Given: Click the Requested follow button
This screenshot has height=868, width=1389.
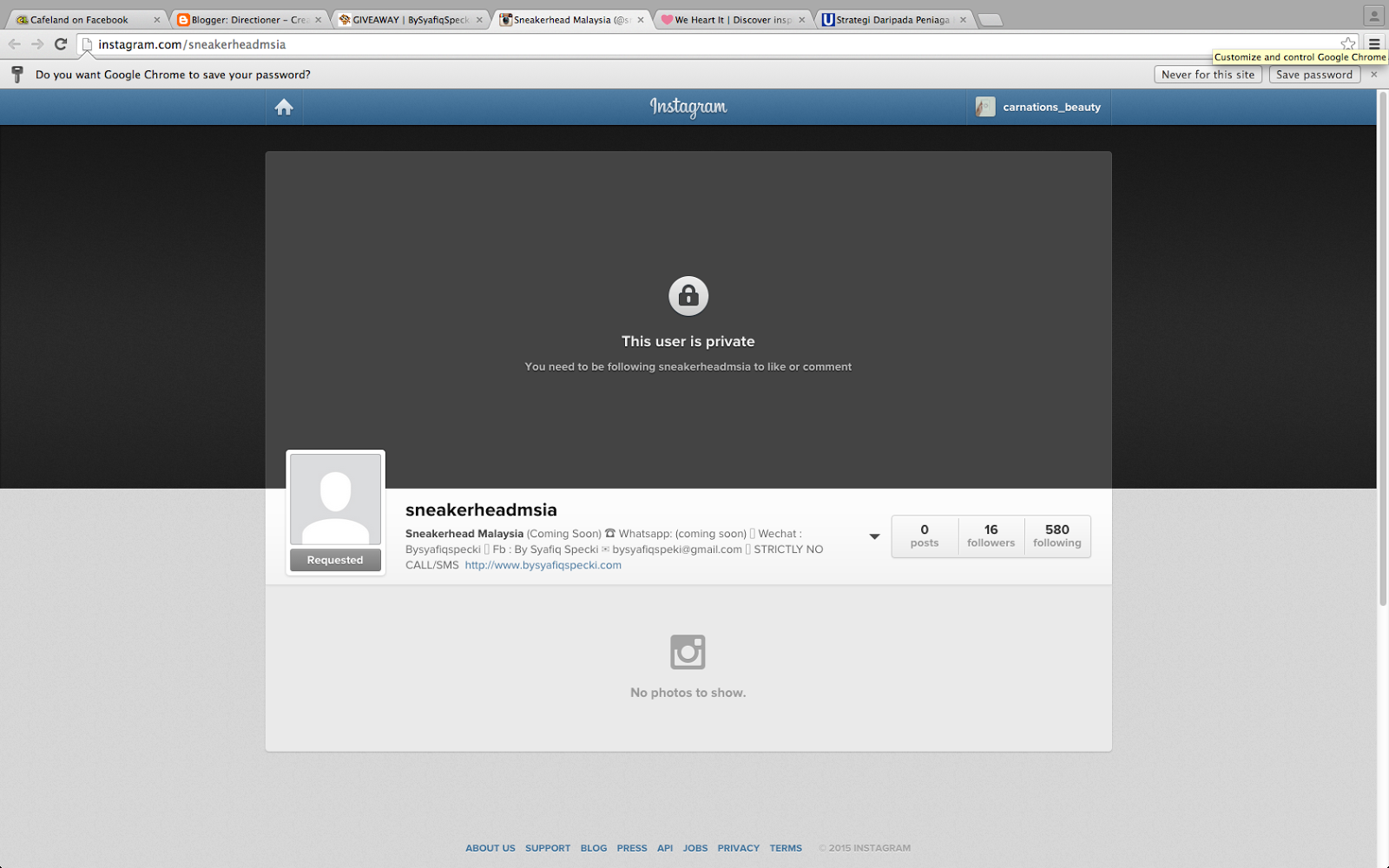Looking at the screenshot, I should pos(335,560).
